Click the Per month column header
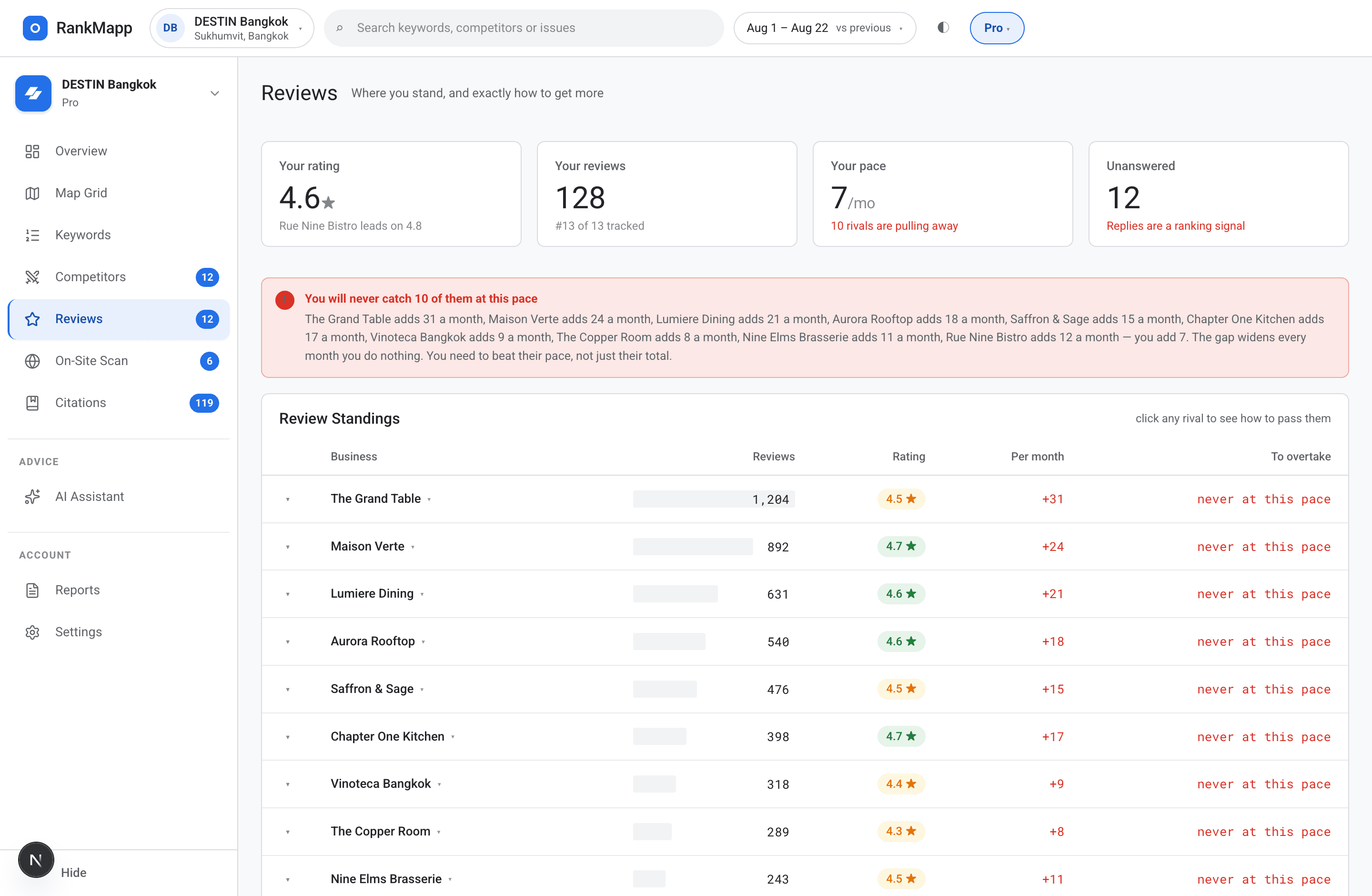The width and height of the screenshot is (1372, 896). point(1037,457)
